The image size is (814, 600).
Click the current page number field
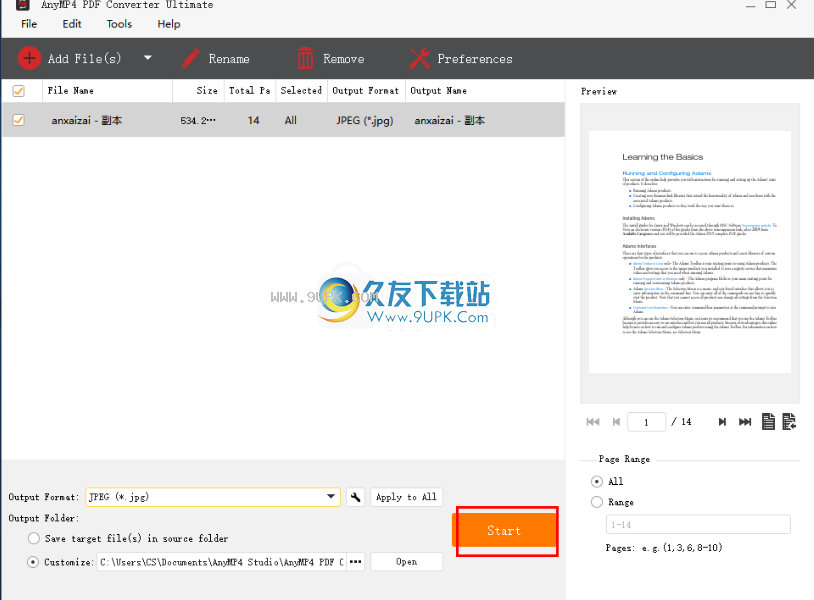click(x=646, y=421)
